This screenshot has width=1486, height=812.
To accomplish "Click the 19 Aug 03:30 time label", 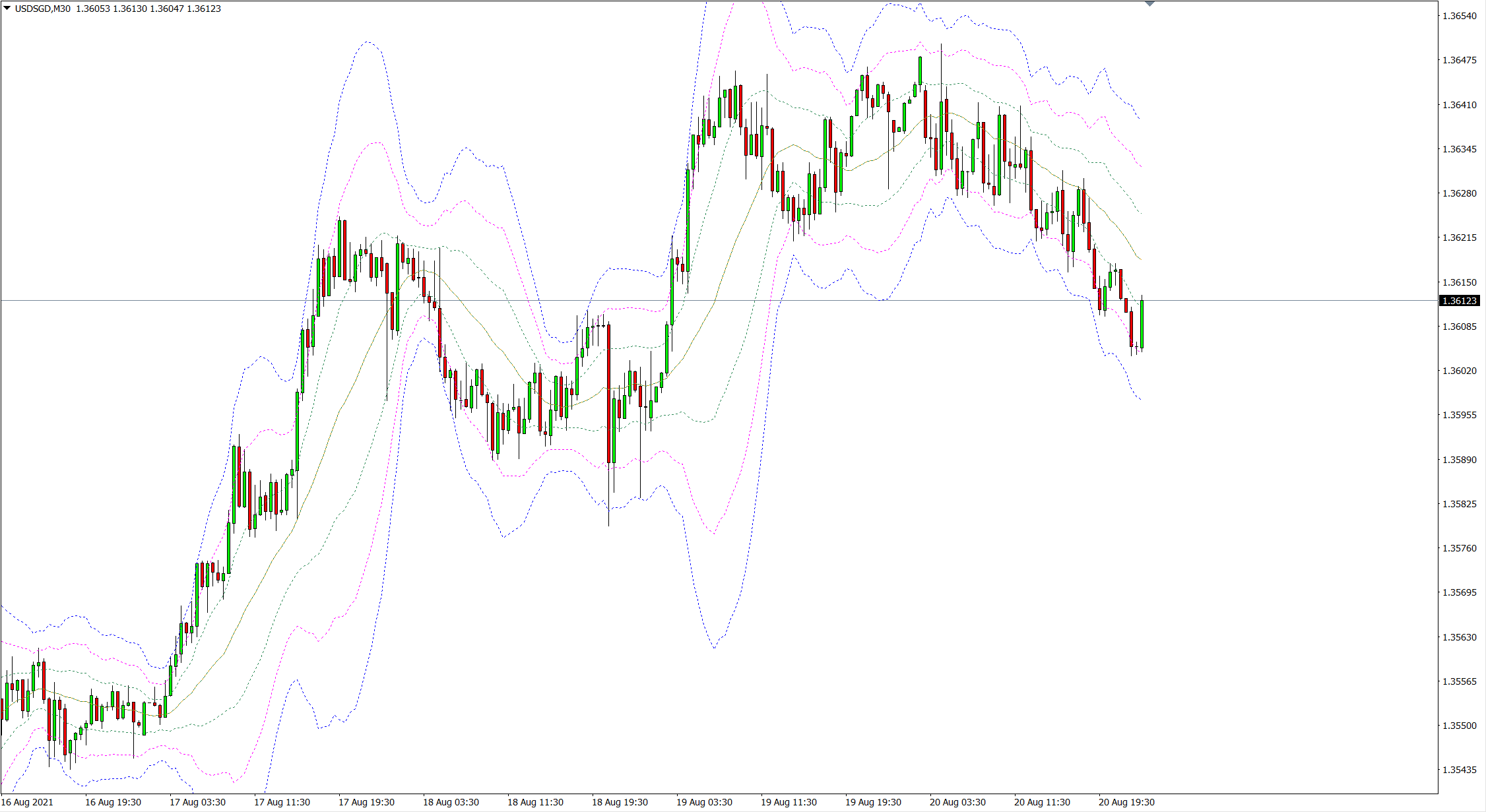I will click(x=704, y=802).
